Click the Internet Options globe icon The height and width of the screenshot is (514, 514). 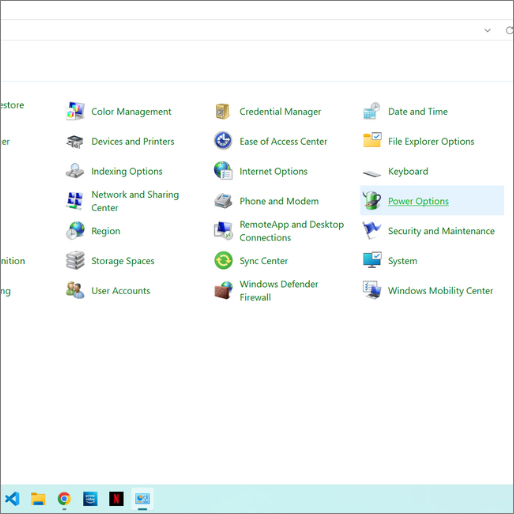point(223,171)
